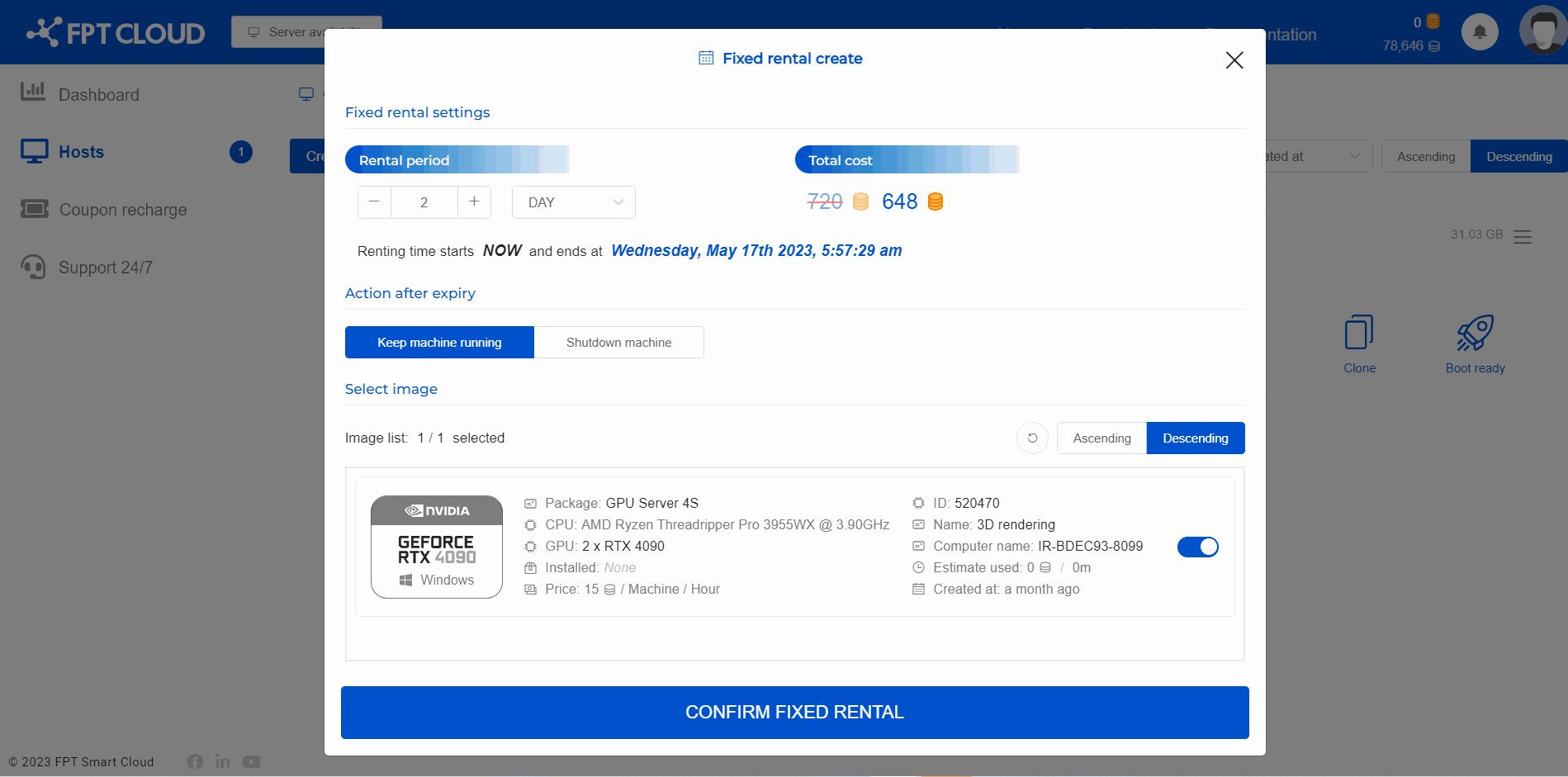This screenshot has width=1568, height=777.
Task: Click the end date Wednesday, May 17th 2023
Action: point(756,250)
